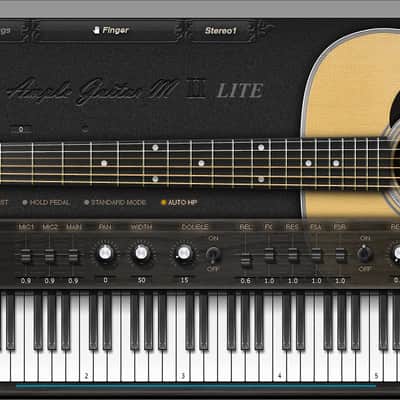Click the MIC1 volume fader

point(26,255)
